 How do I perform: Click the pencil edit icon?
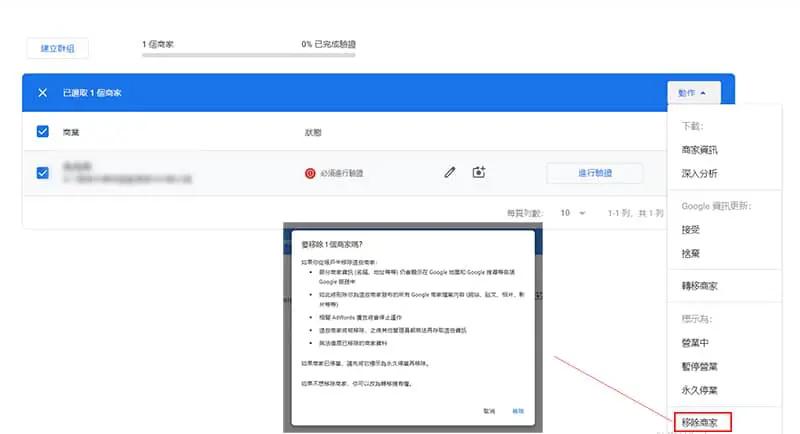click(450, 172)
